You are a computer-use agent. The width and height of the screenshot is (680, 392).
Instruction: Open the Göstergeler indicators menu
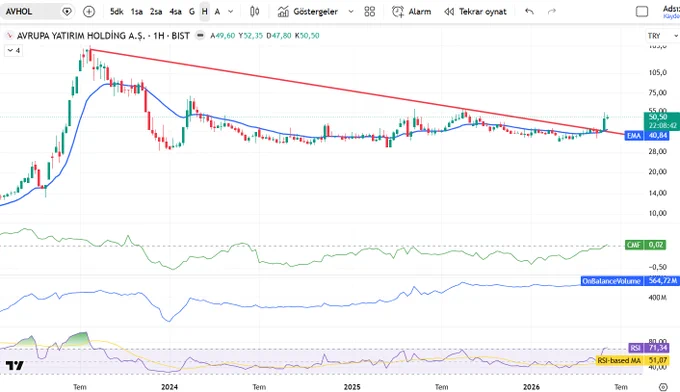click(x=308, y=12)
